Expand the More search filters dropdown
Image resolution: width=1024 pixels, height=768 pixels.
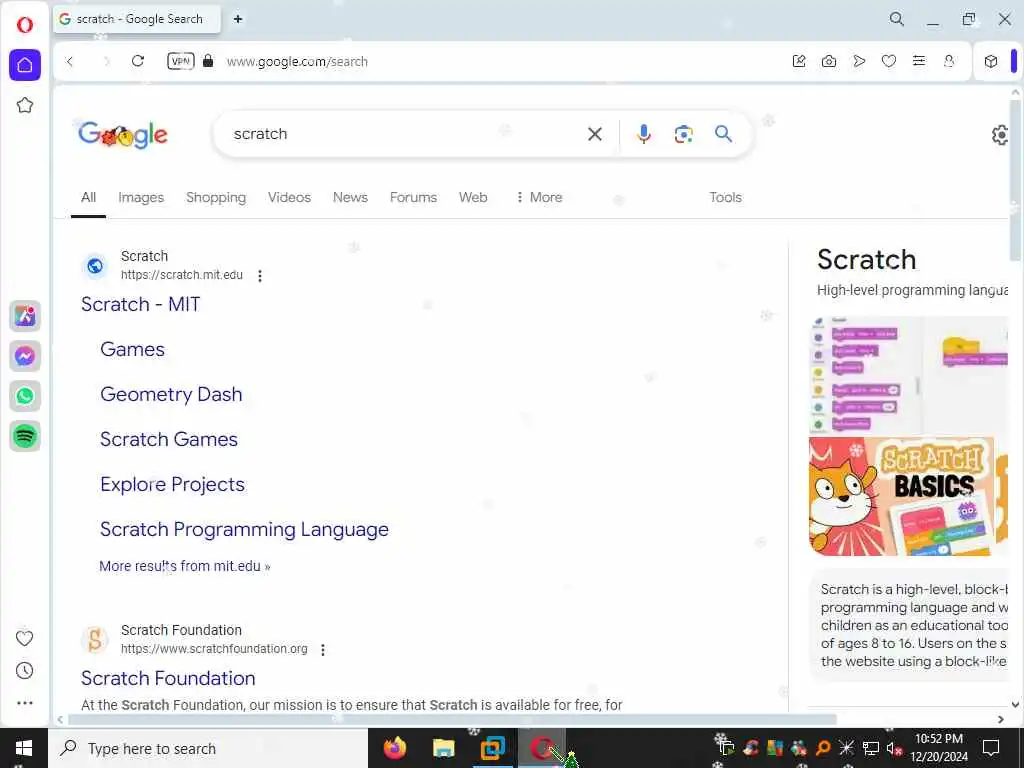coord(539,197)
